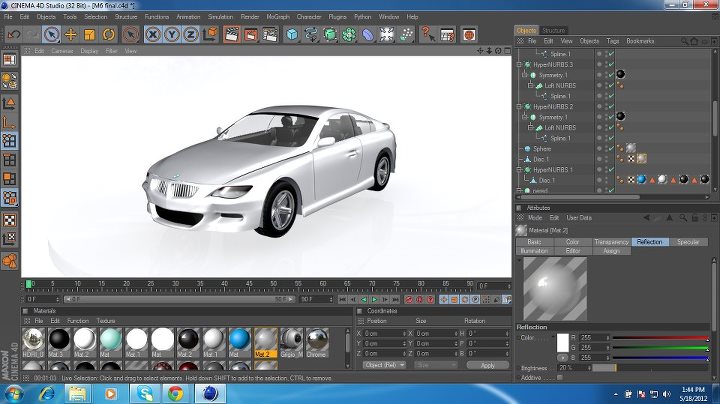
Task: Open the Array modeling objects icon
Action: point(349,34)
